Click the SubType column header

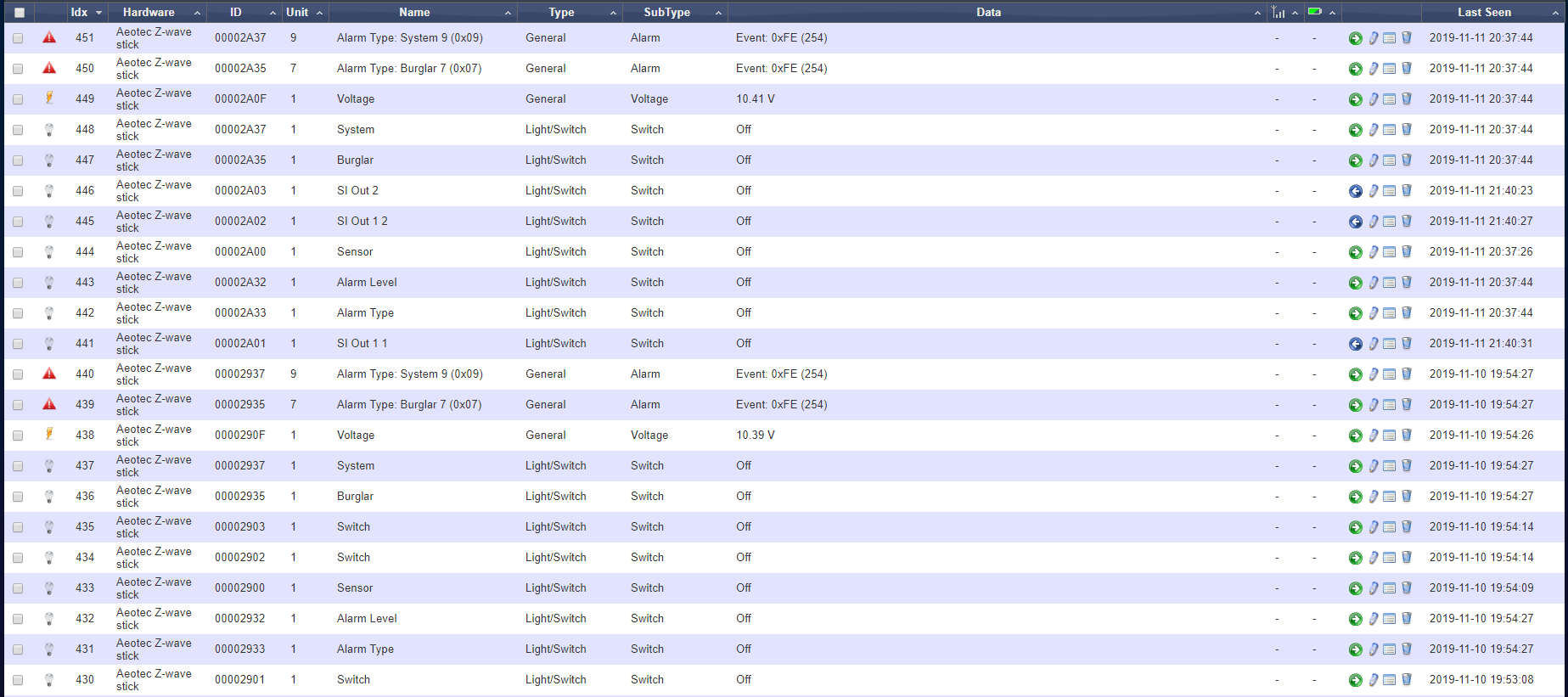point(666,12)
